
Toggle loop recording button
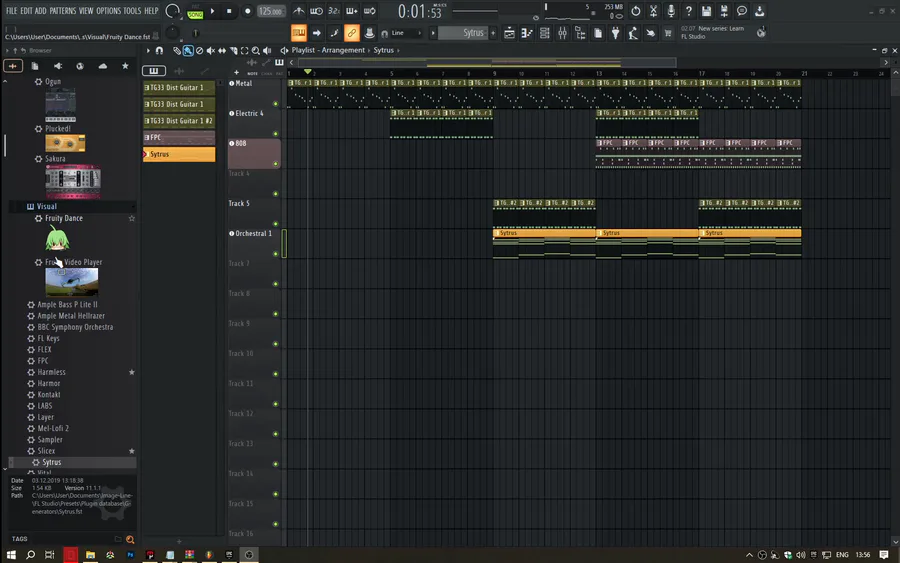(370, 11)
